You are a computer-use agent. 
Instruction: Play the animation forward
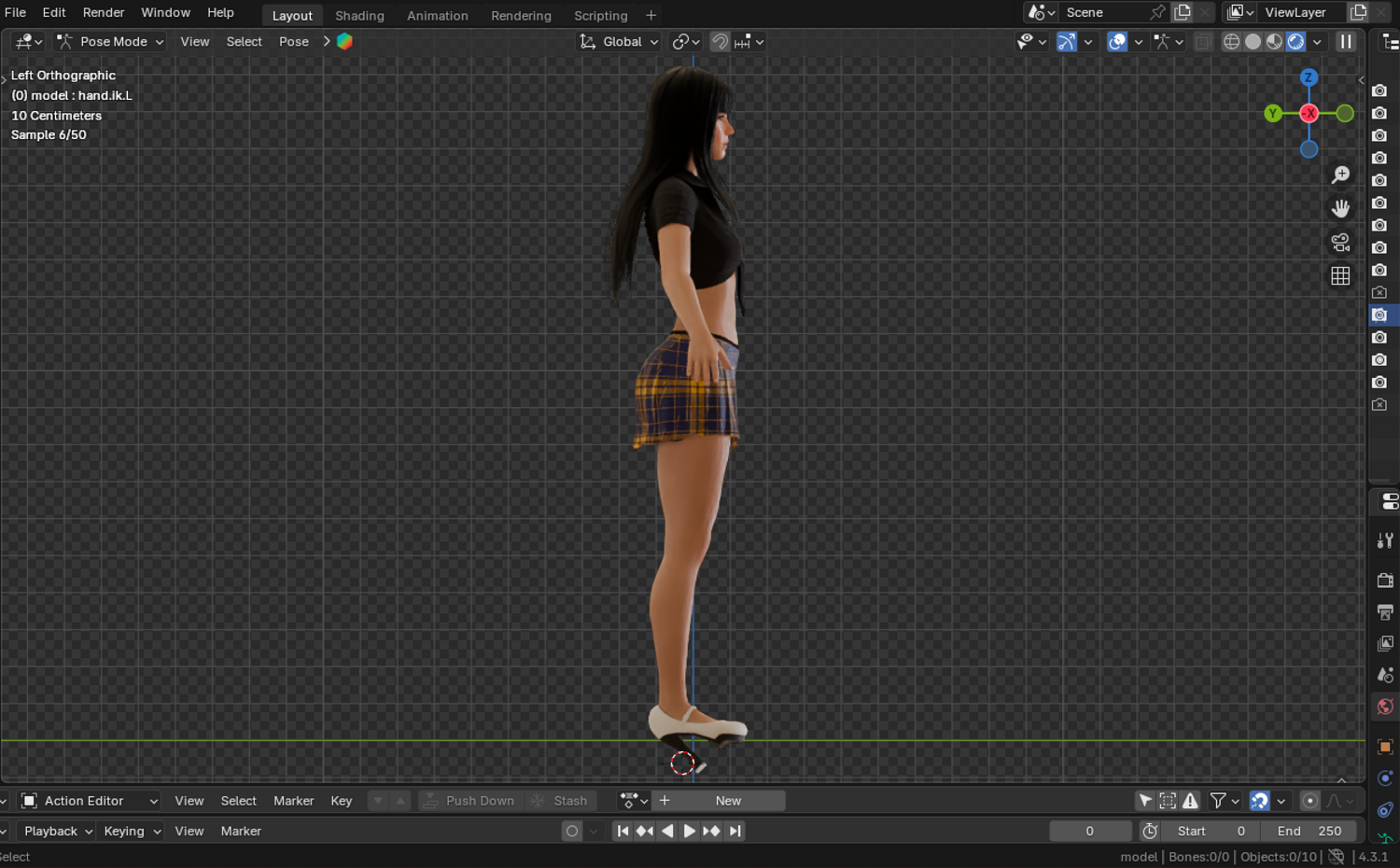(x=689, y=831)
